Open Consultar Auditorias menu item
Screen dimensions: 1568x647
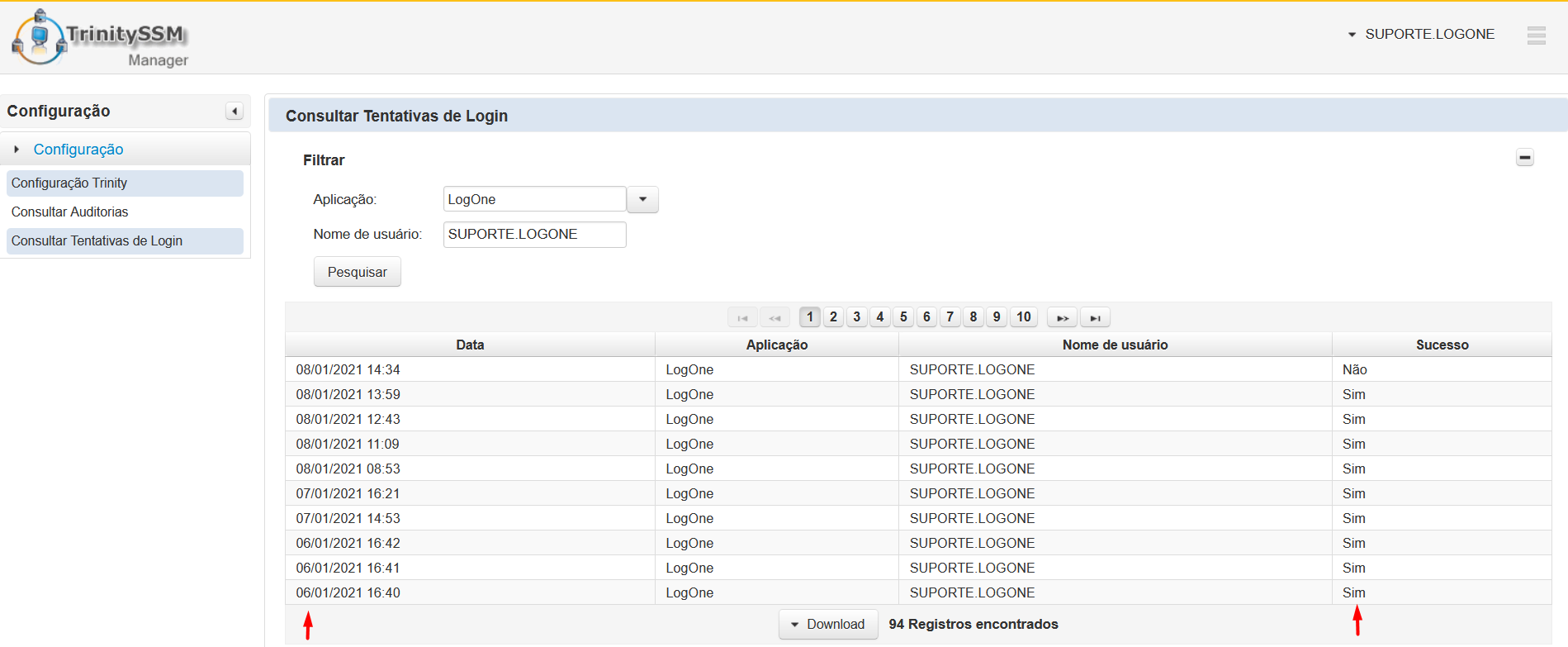click(x=70, y=212)
